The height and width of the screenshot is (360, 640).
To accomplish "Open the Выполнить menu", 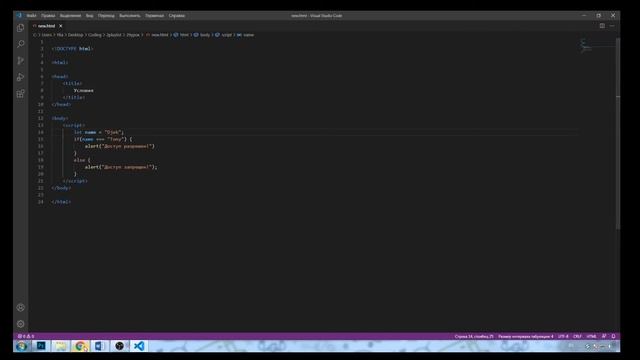I will [x=130, y=16].
